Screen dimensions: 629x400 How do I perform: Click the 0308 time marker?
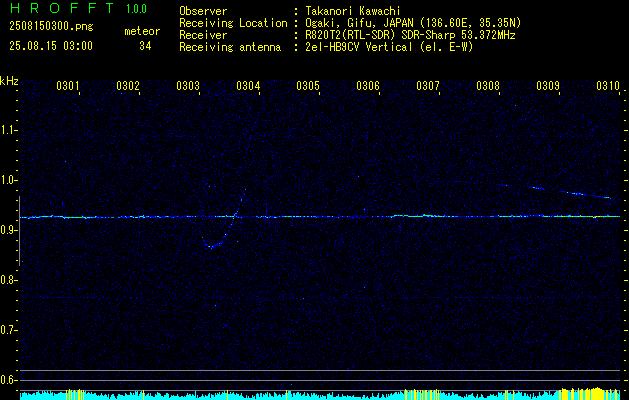(x=488, y=86)
